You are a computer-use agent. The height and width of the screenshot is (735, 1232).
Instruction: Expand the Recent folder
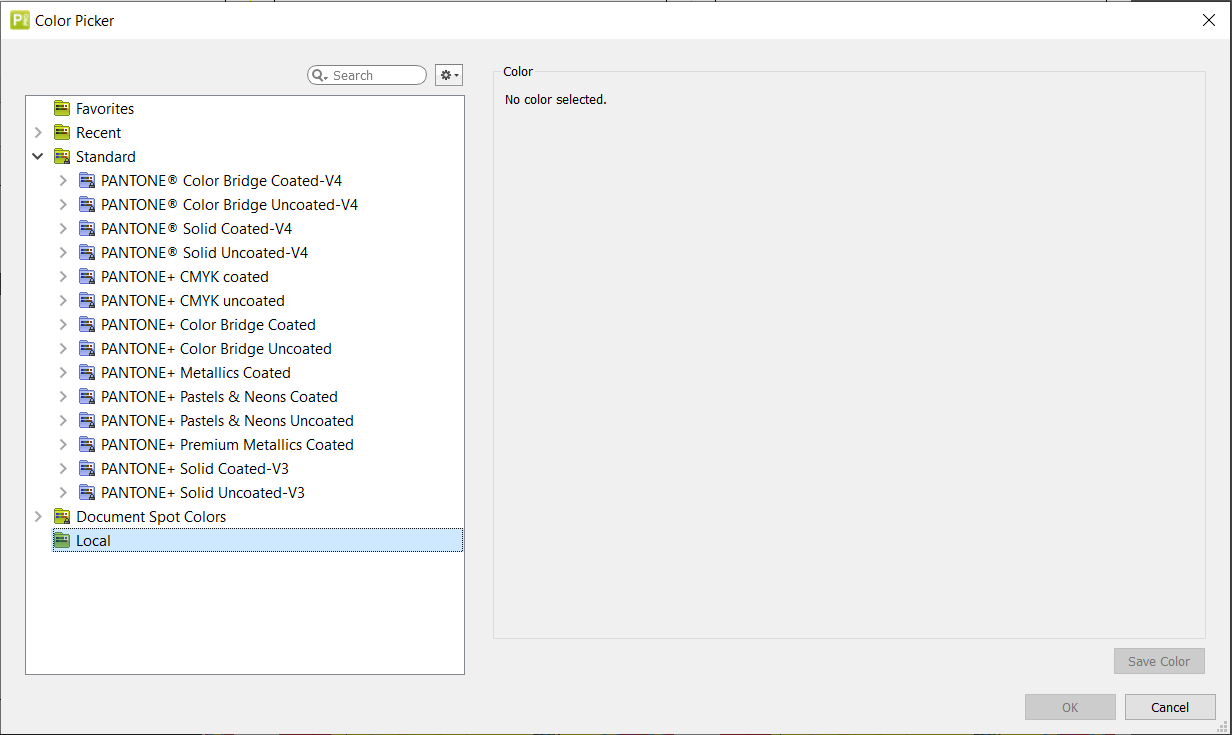(x=38, y=133)
